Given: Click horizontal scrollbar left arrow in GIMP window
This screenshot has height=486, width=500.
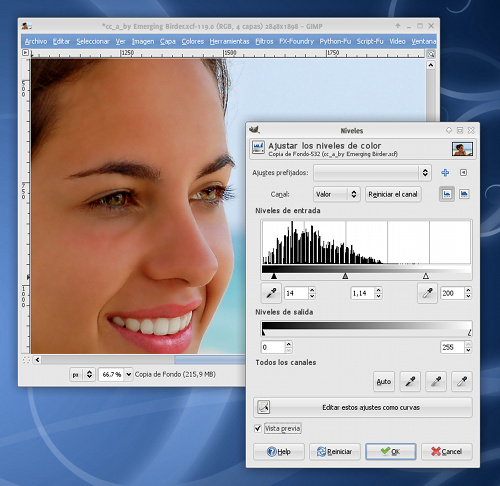Looking at the screenshot, I should [37, 360].
